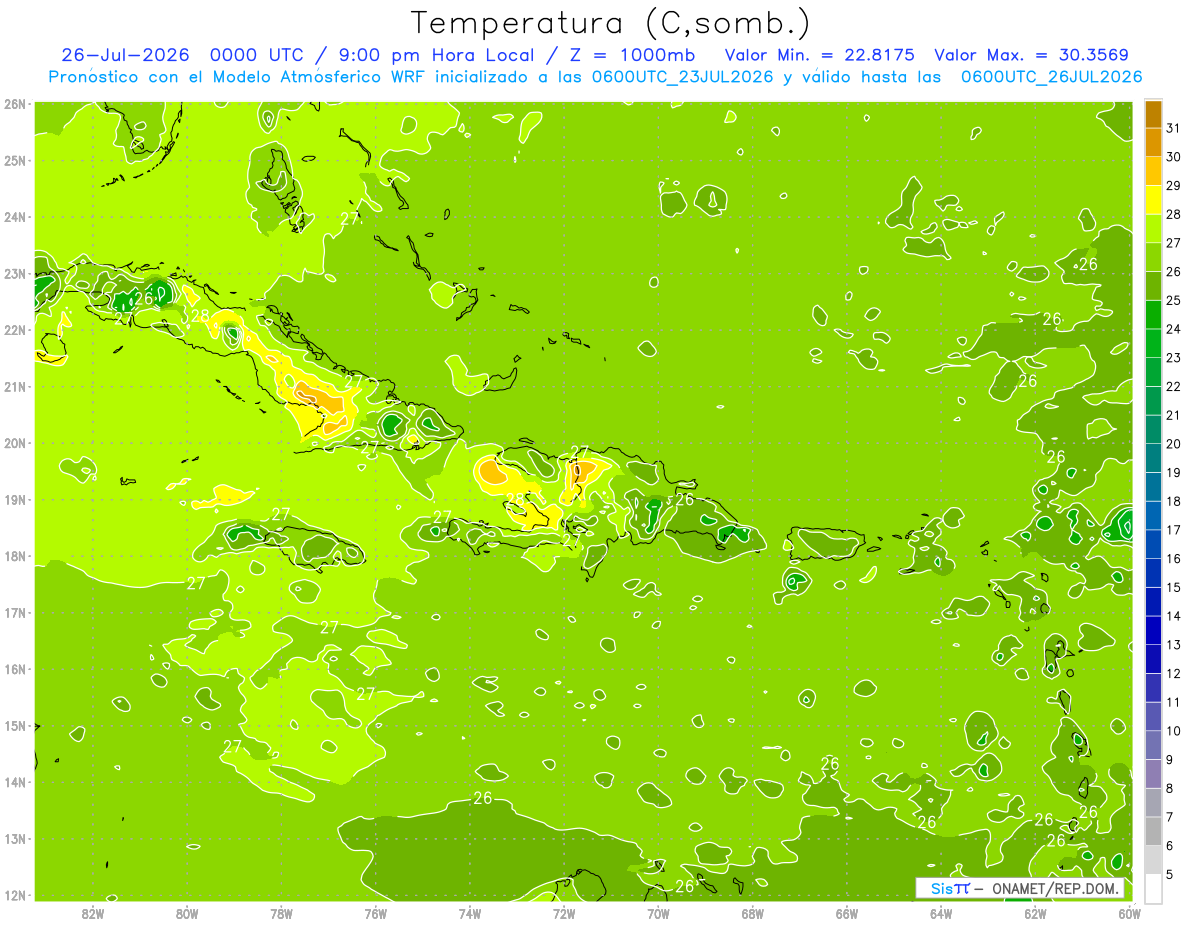The height and width of the screenshot is (927, 1200).
Task: Click the '70W' longitude axis label
Action: tap(658, 913)
